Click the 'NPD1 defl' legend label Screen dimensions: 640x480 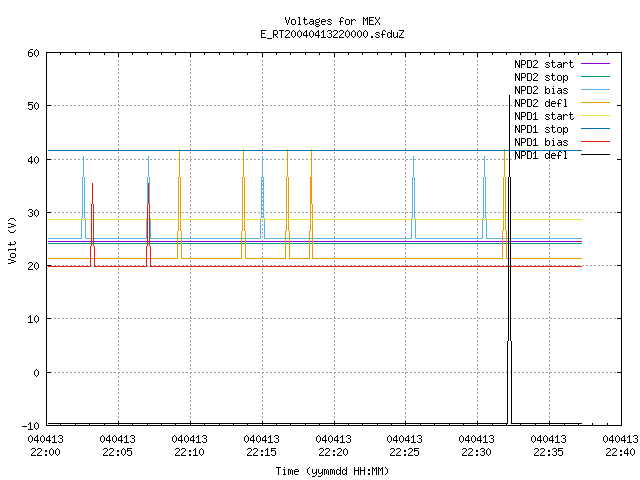(x=541, y=155)
